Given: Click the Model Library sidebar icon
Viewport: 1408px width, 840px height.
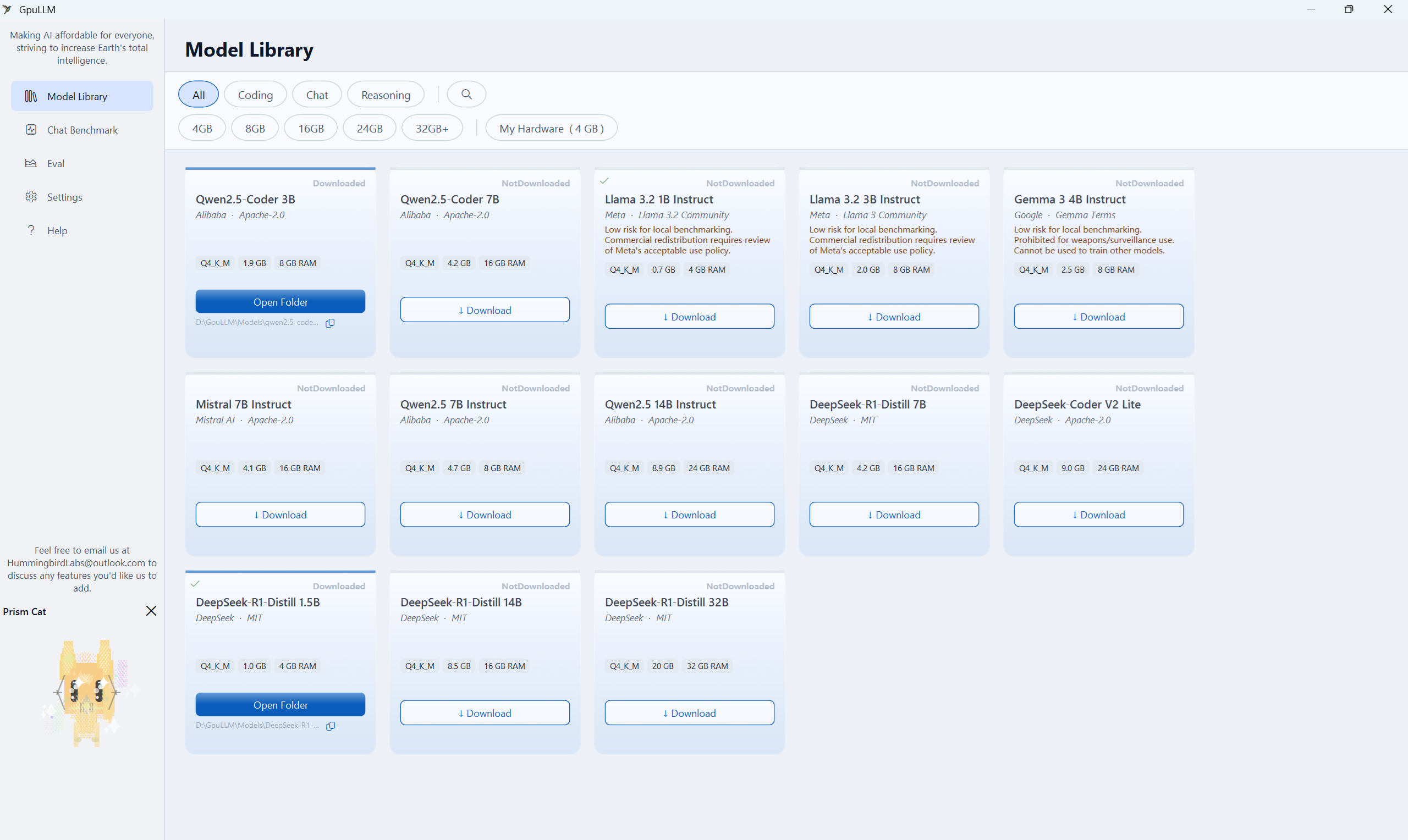Looking at the screenshot, I should [x=31, y=96].
